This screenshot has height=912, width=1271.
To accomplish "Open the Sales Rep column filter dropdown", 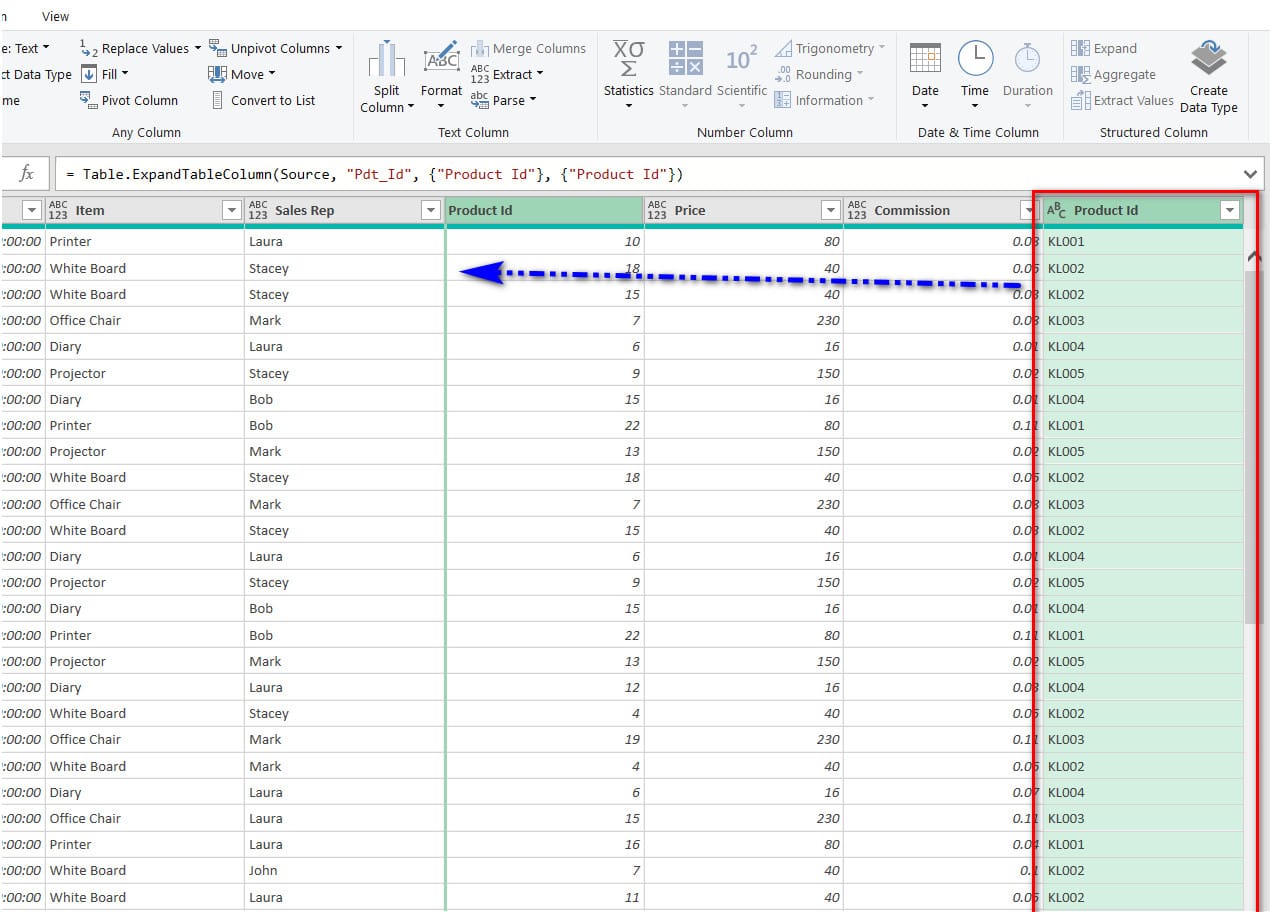I will 431,210.
